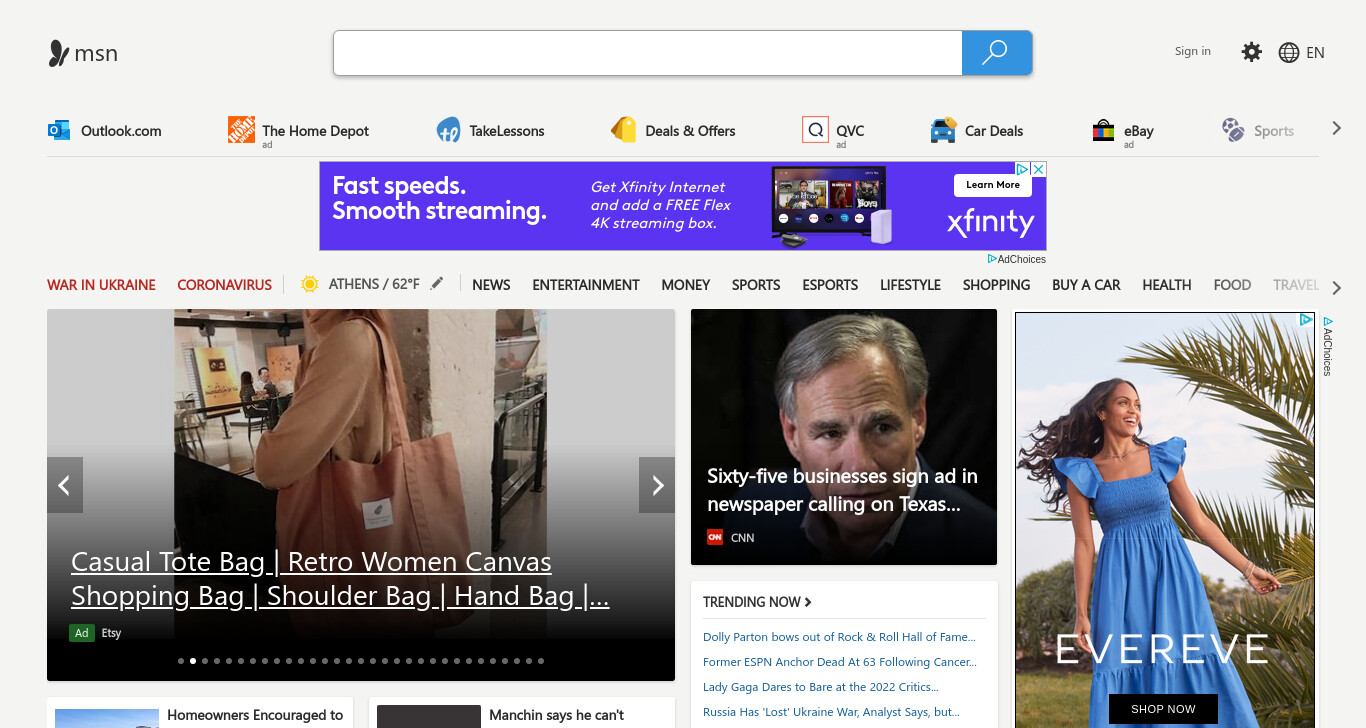The image size is (1366, 728).
Task: Open Dolly Parton trending story
Action: coord(839,637)
